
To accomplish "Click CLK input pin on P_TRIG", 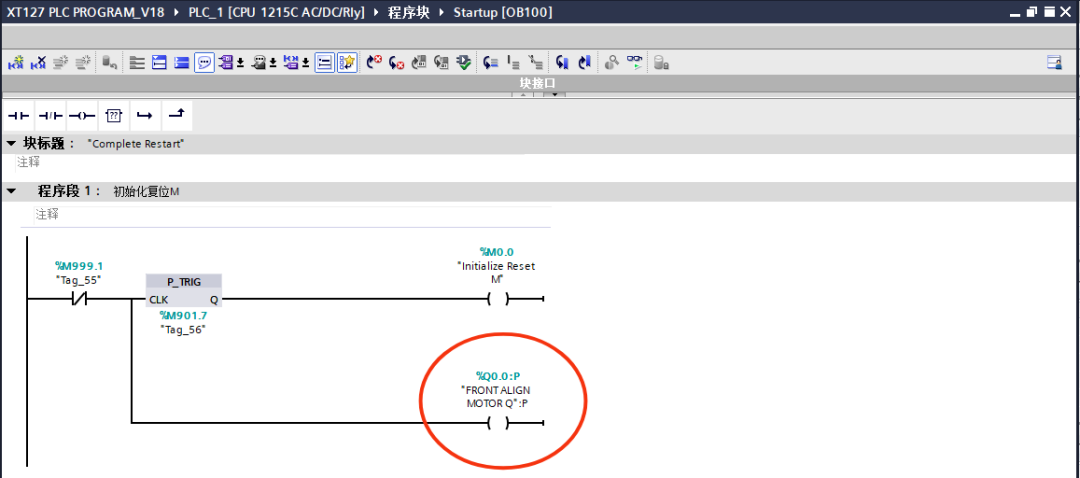I will pyautogui.click(x=158, y=300).
